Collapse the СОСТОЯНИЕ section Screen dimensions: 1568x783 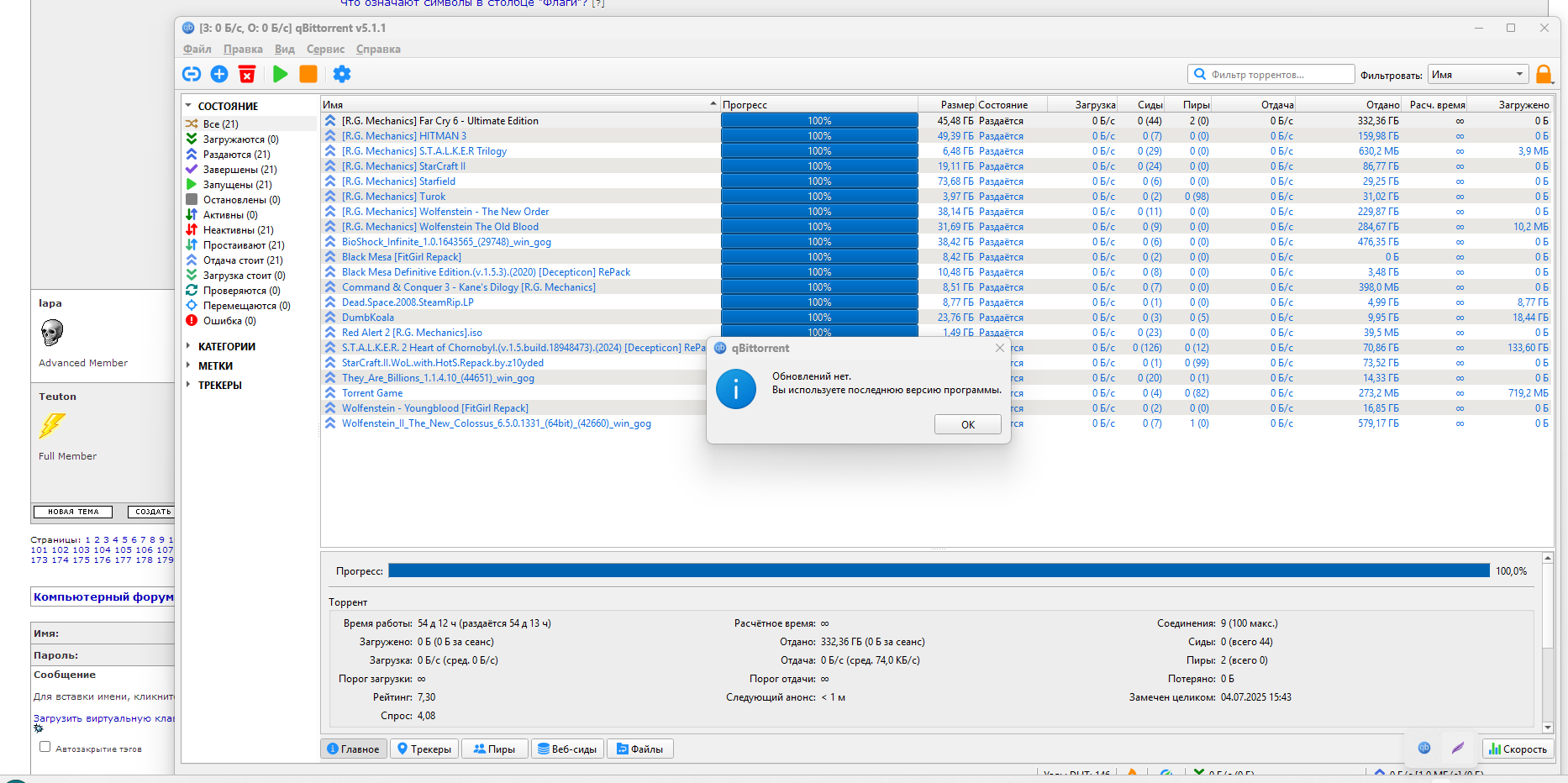click(x=188, y=107)
